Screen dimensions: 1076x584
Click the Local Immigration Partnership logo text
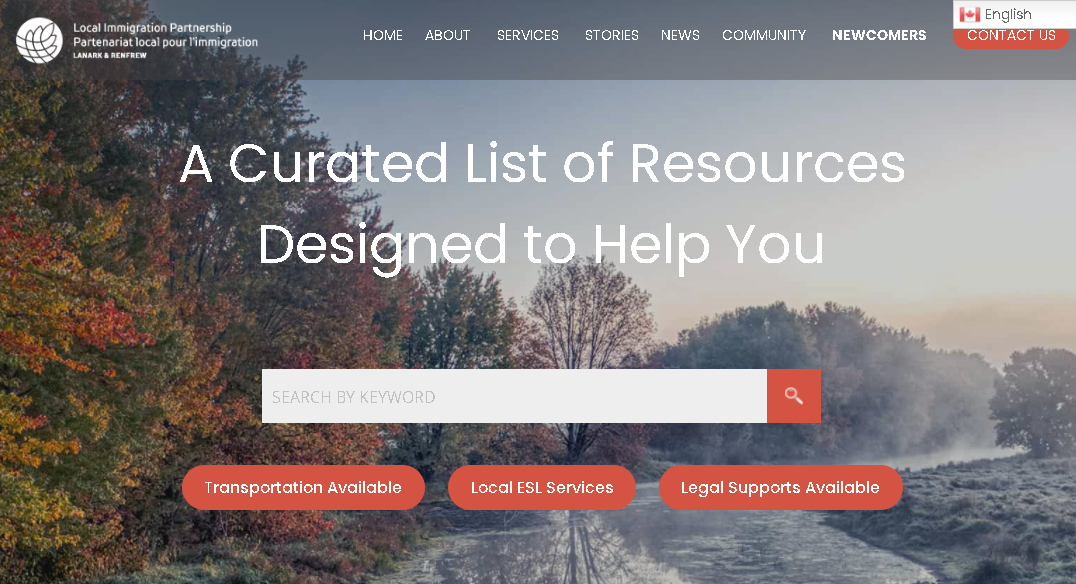(x=152, y=27)
